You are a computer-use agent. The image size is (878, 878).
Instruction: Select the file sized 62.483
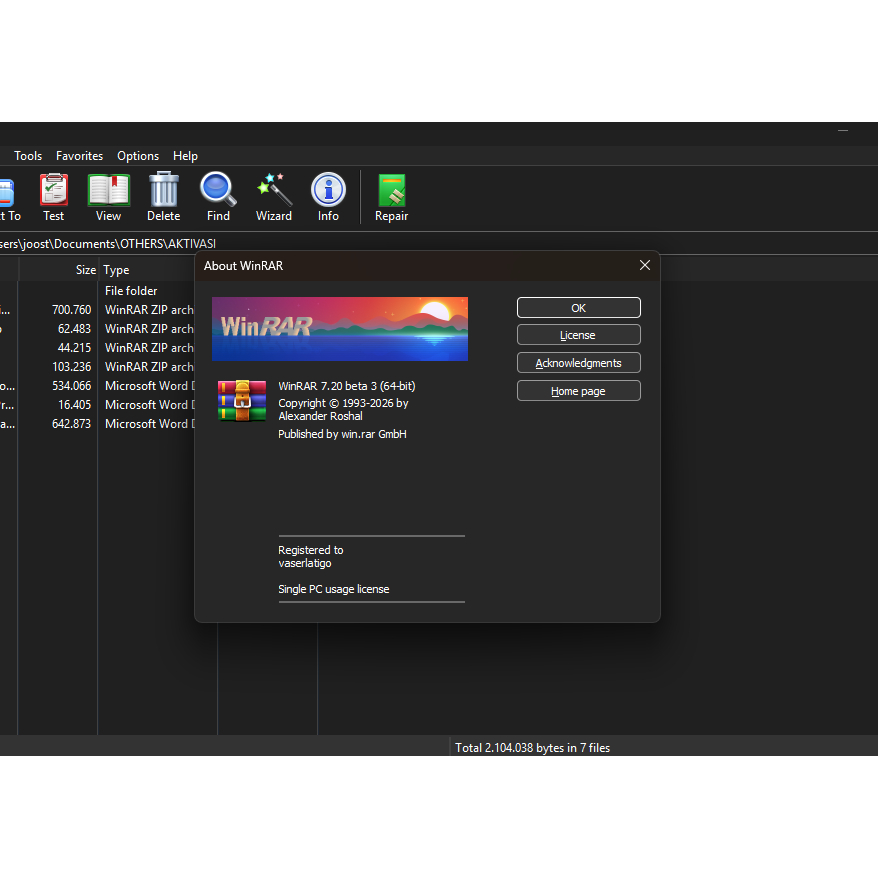pos(97,329)
